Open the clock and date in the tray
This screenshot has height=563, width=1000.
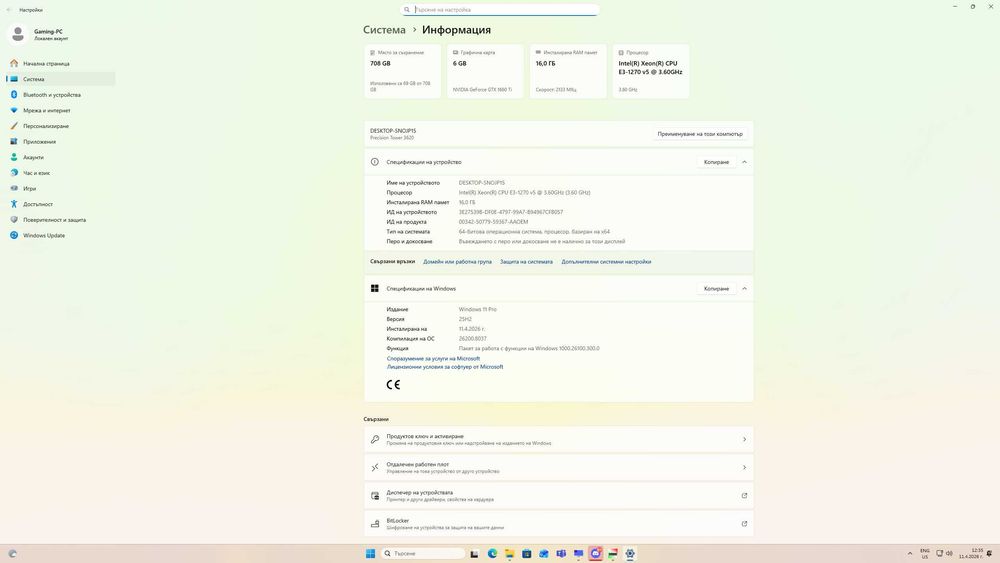(x=971, y=553)
